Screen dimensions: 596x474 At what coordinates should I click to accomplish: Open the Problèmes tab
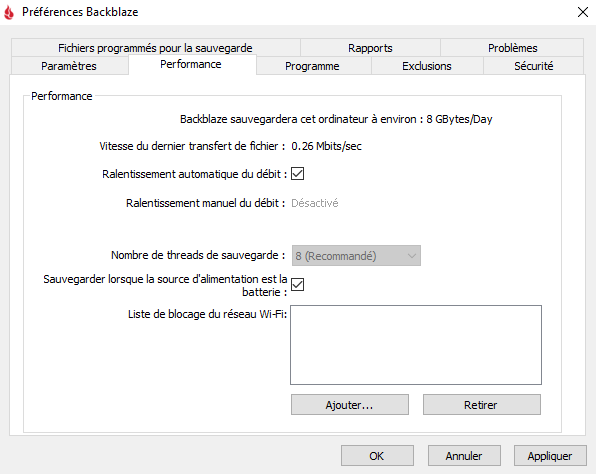pyautogui.click(x=512, y=48)
